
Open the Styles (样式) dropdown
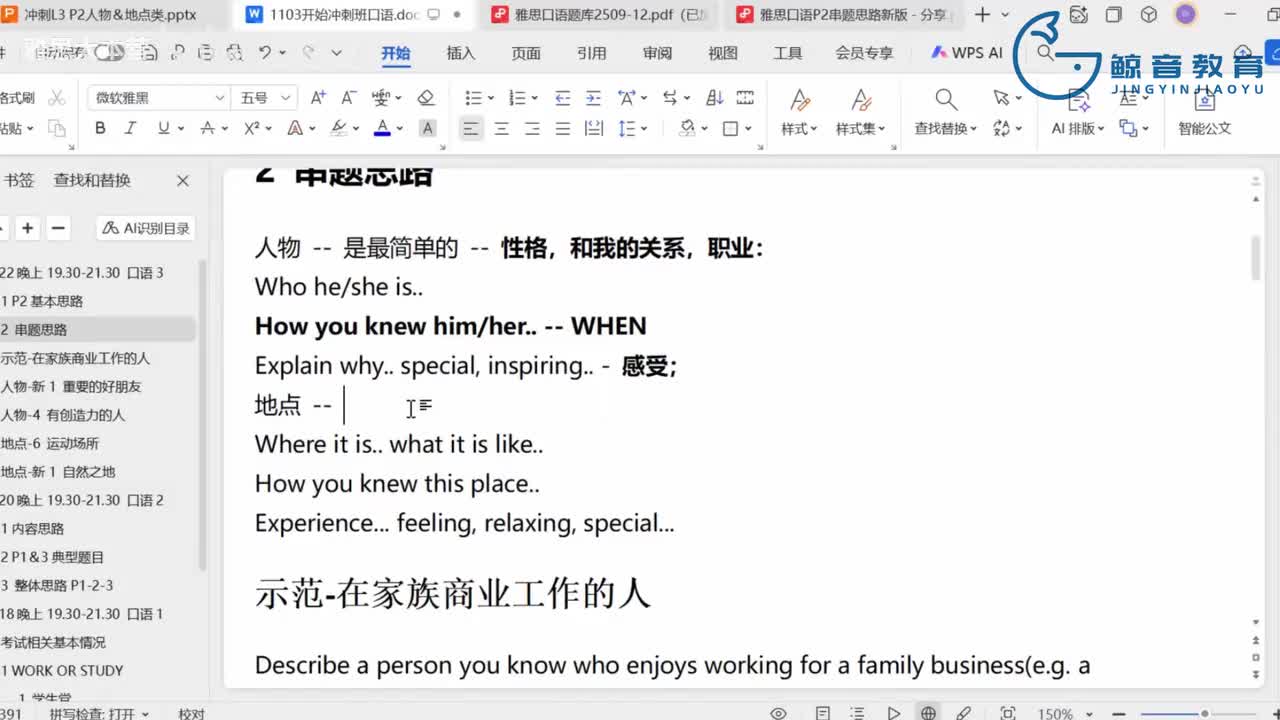coord(799,129)
